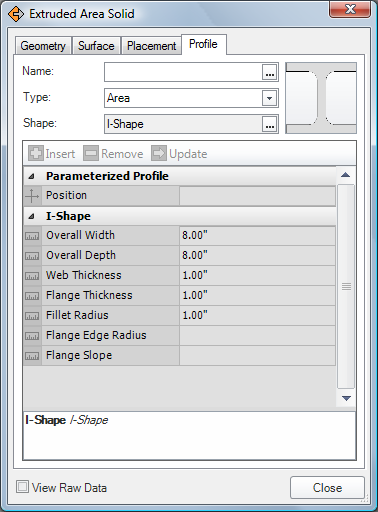Select the Flange Edge Radius property label
Screen dimensions: 378x512
(96, 335)
